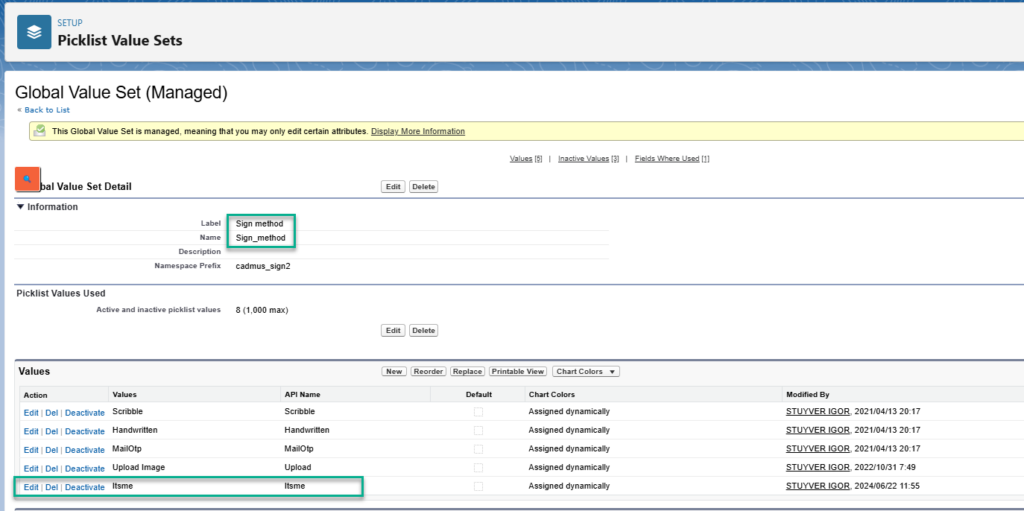Open STUYVER IGOR link in Itsme row

click(x=818, y=486)
